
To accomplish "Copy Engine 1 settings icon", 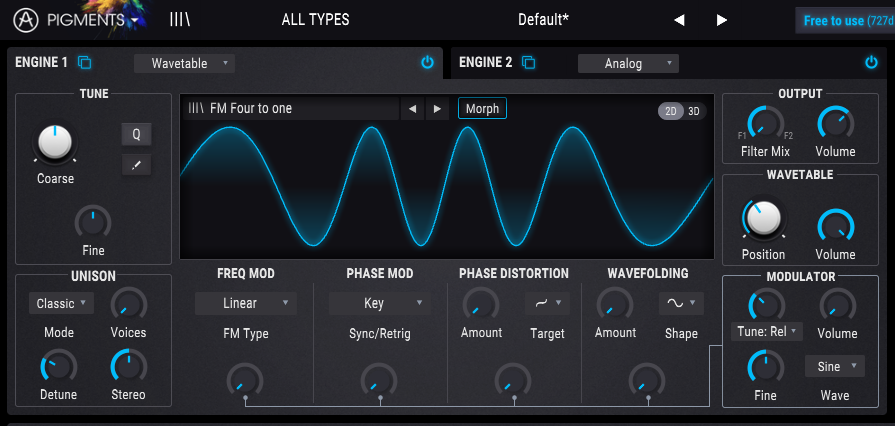I will 84,62.
